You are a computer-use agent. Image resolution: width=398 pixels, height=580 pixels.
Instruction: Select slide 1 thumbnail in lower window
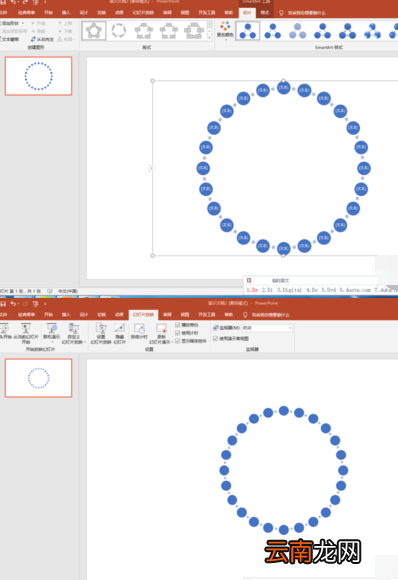(38, 378)
